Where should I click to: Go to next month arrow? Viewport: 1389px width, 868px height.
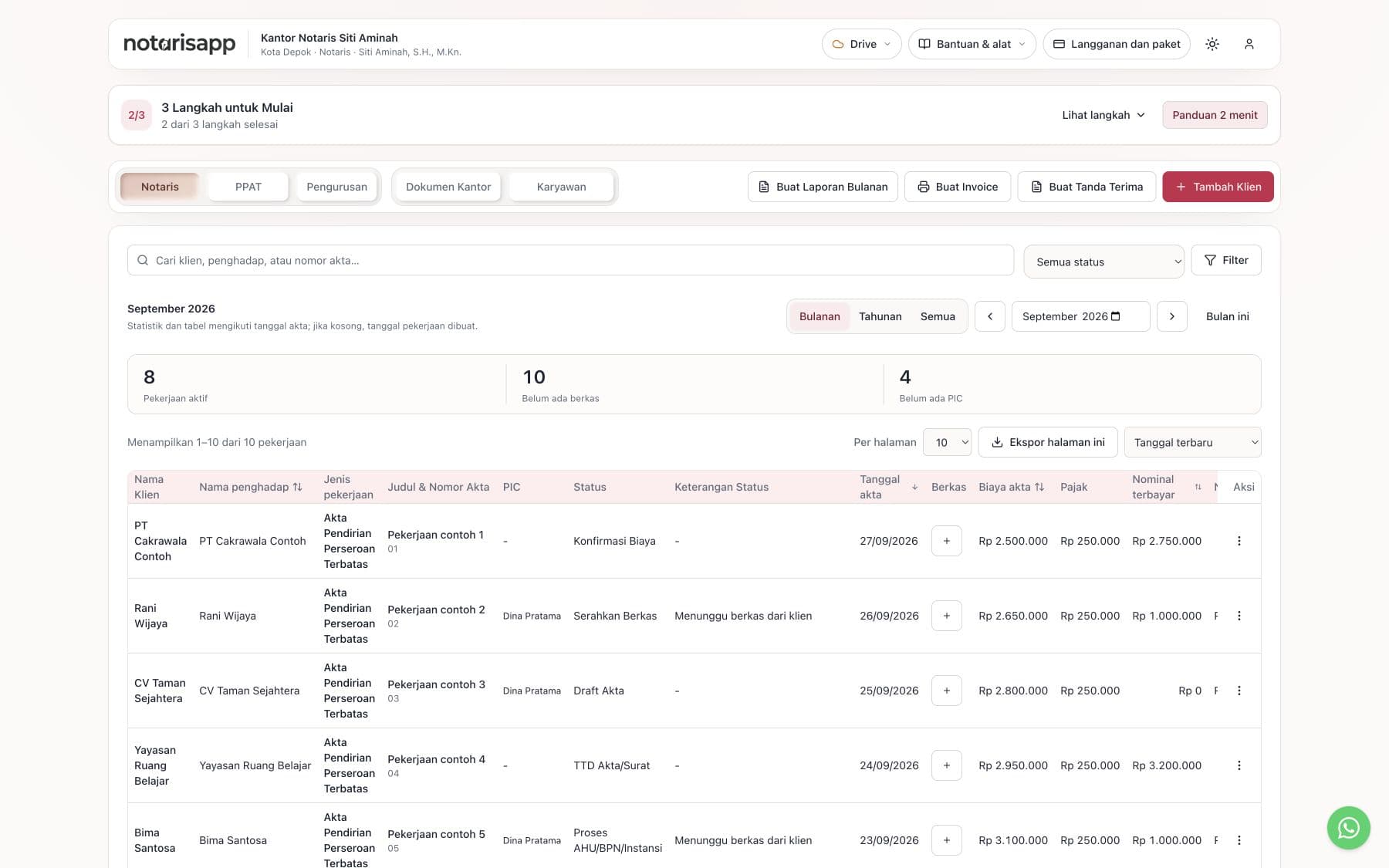coord(1171,316)
